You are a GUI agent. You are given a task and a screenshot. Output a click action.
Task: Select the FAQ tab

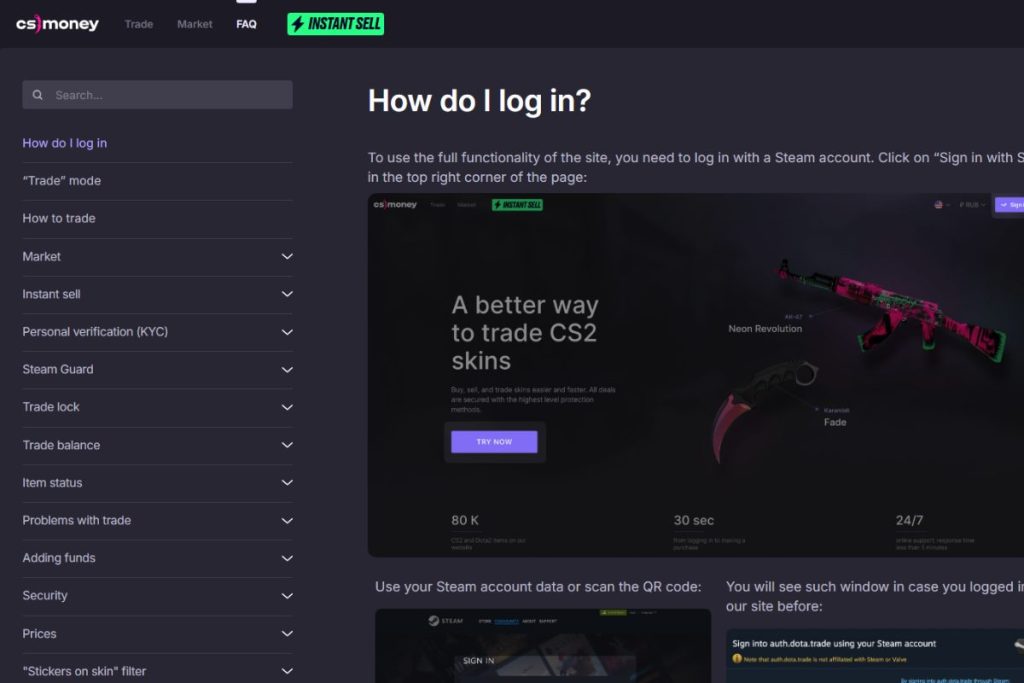(246, 24)
